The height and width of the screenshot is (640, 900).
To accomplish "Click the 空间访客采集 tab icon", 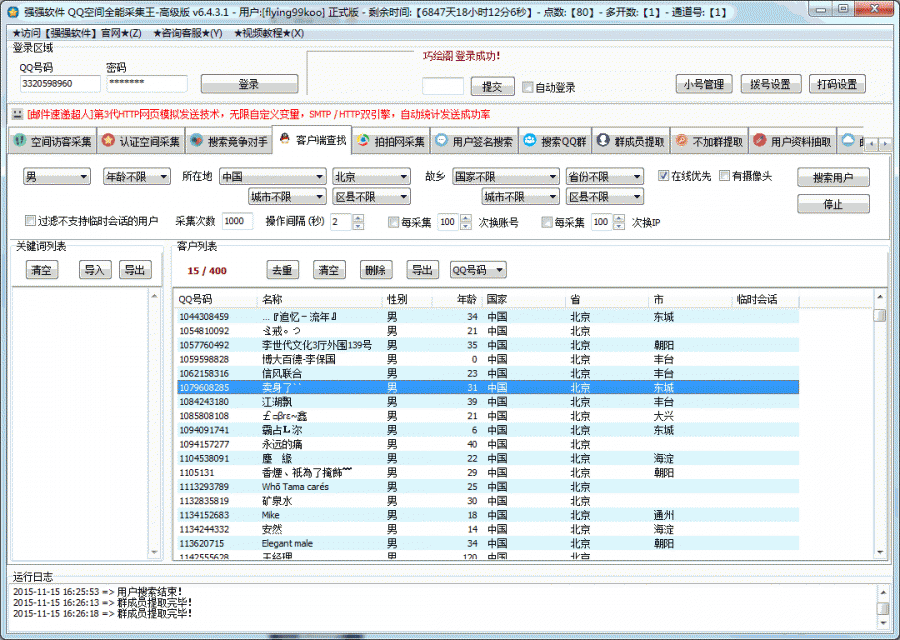I will (x=20, y=140).
